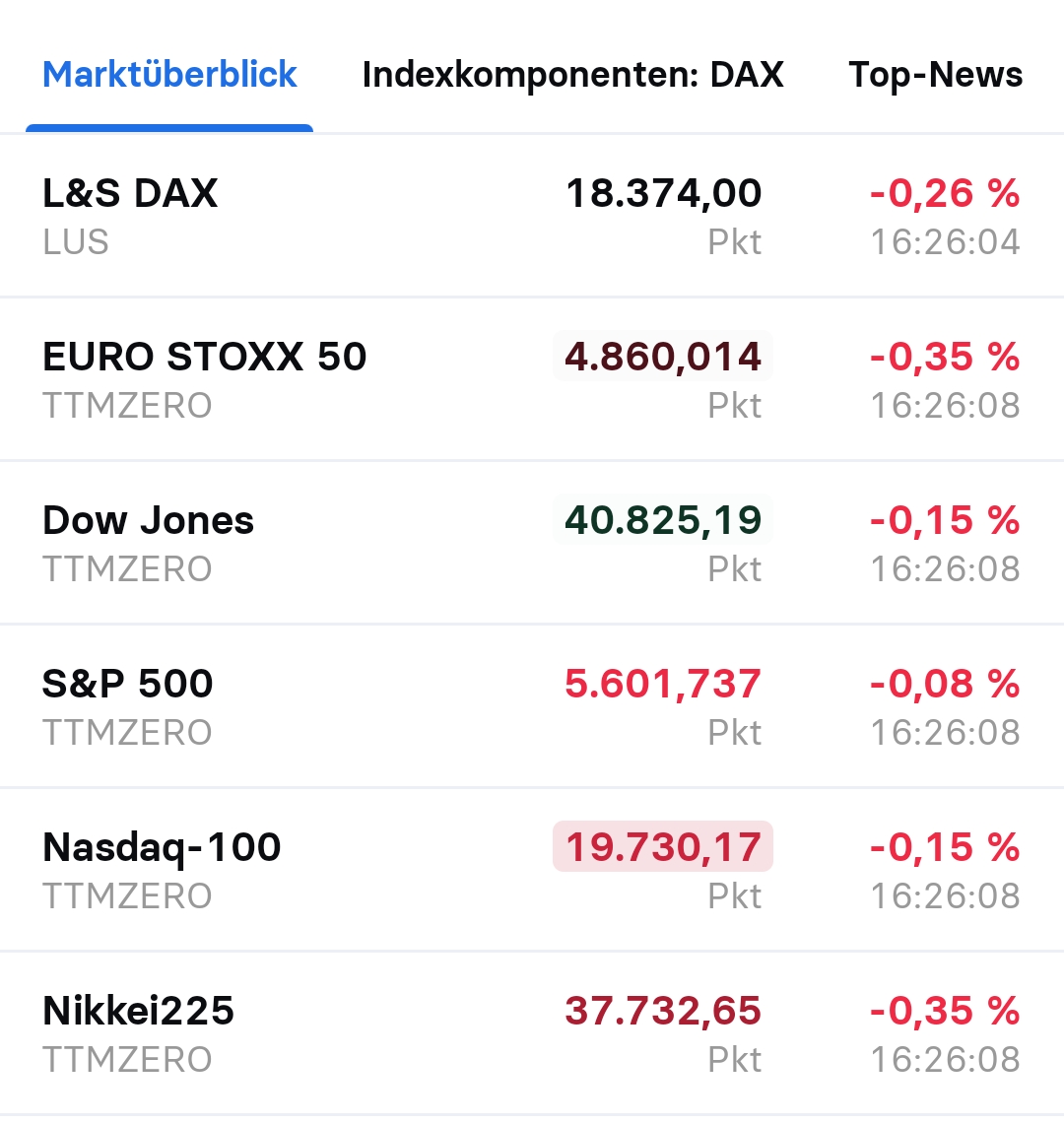Tap the LUS exchange label under L&S DAX
The width and height of the screenshot is (1064, 1124).
pyautogui.click(x=76, y=242)
